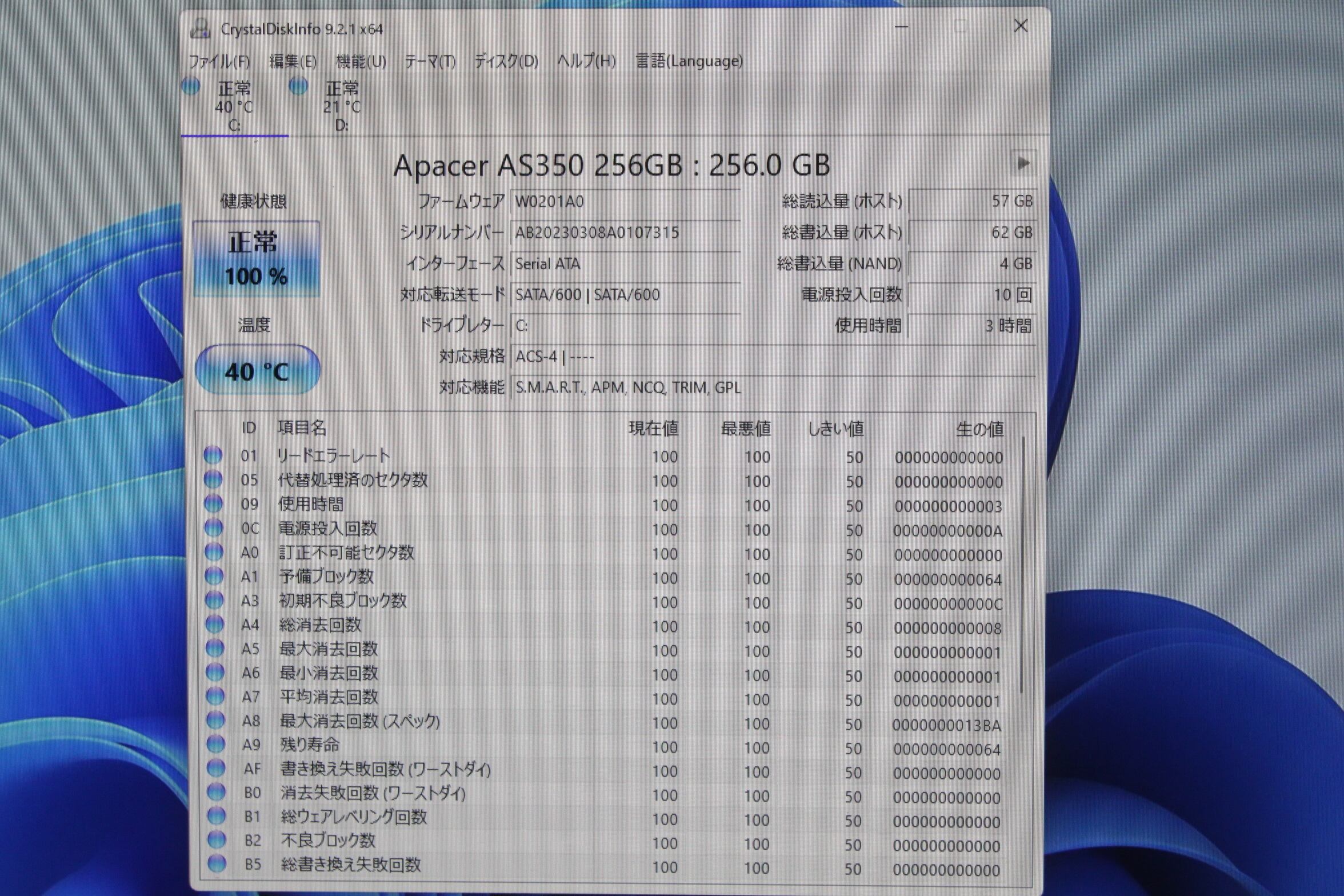
Task: Click the blue status circle of disk C:
Action: pyautogui.click(x=191, y=86)
